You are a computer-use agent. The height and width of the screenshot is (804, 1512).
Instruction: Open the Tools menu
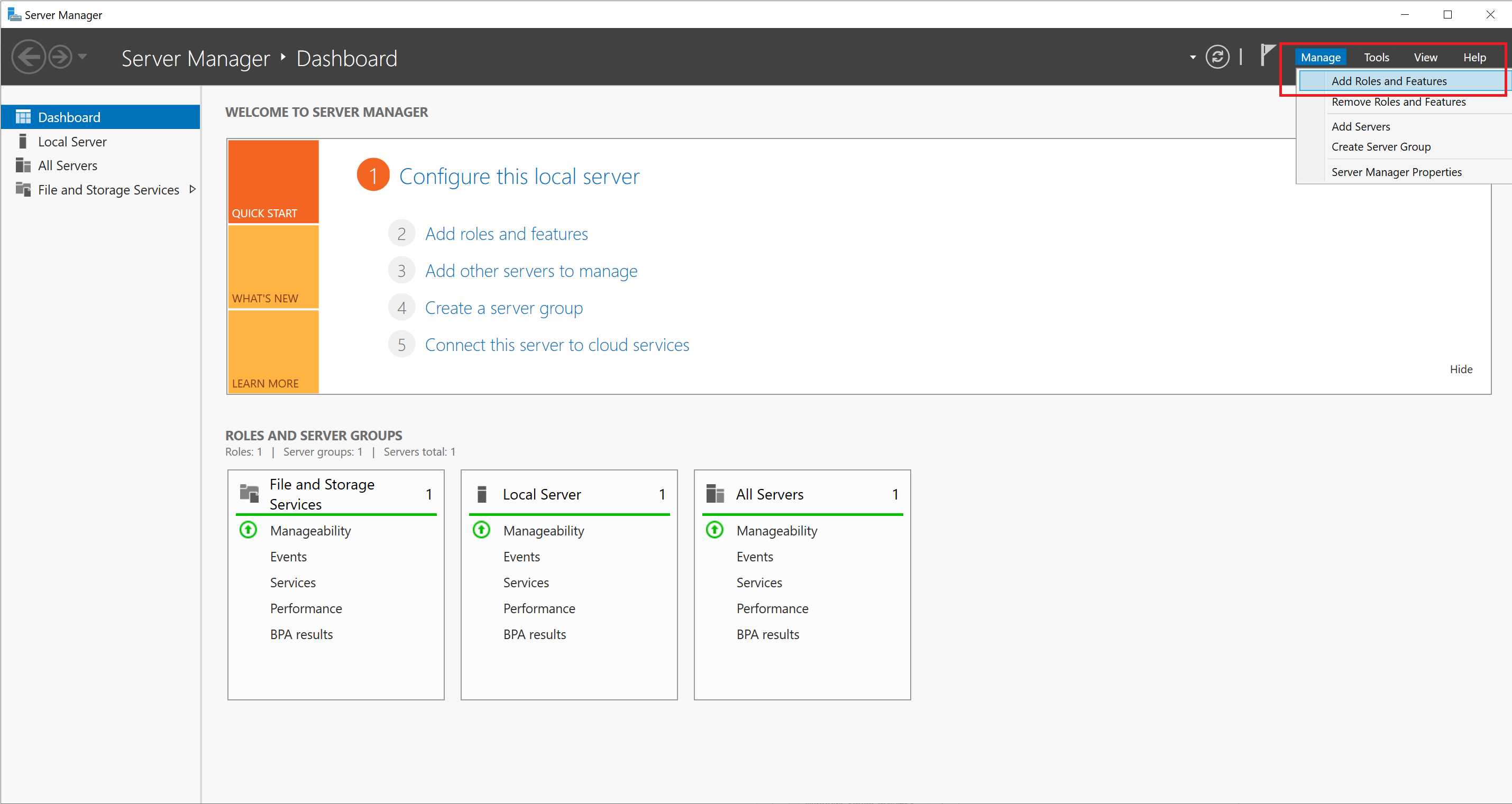(x=1376, y=58)
